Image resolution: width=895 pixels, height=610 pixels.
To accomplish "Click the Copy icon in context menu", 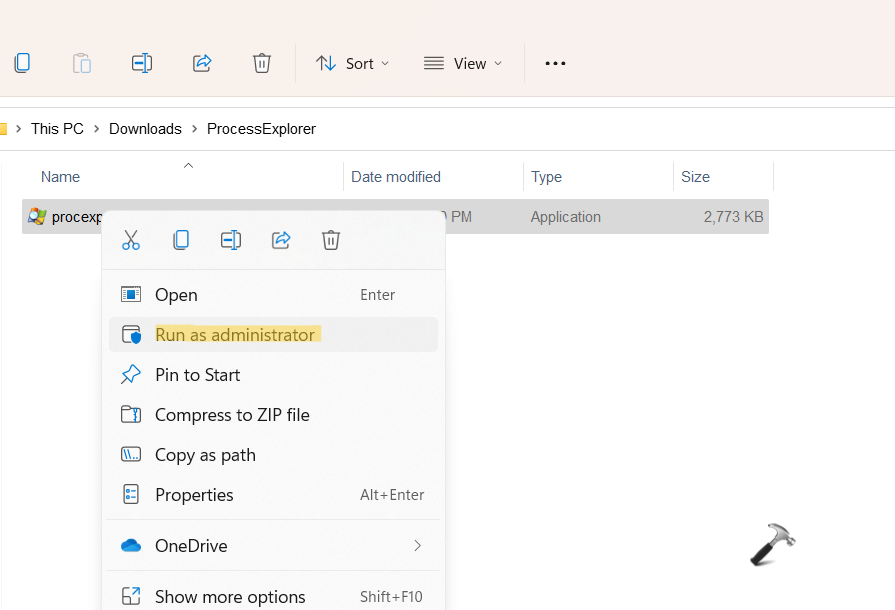I will click(x=181, y=240).
